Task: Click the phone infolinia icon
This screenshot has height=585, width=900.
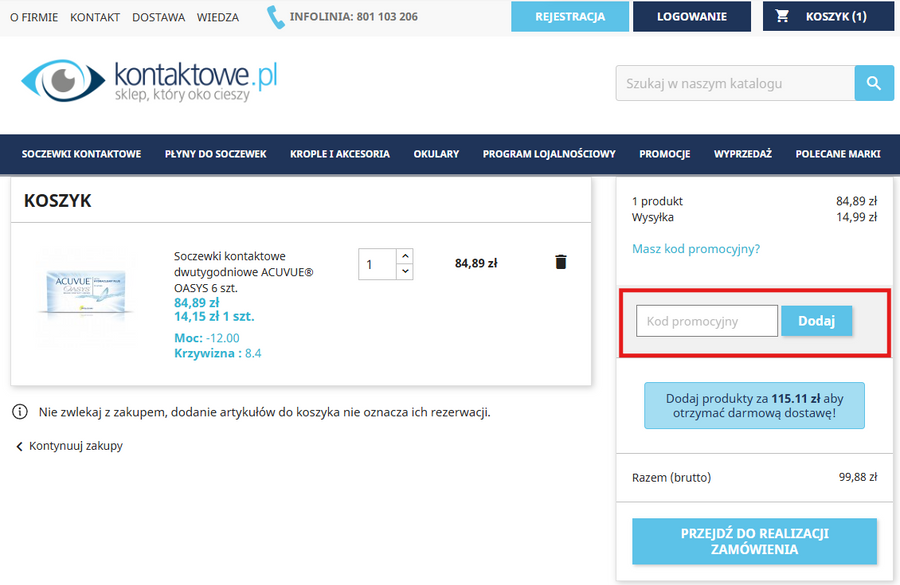Action: pyautogui.click(x=275, y=17)
